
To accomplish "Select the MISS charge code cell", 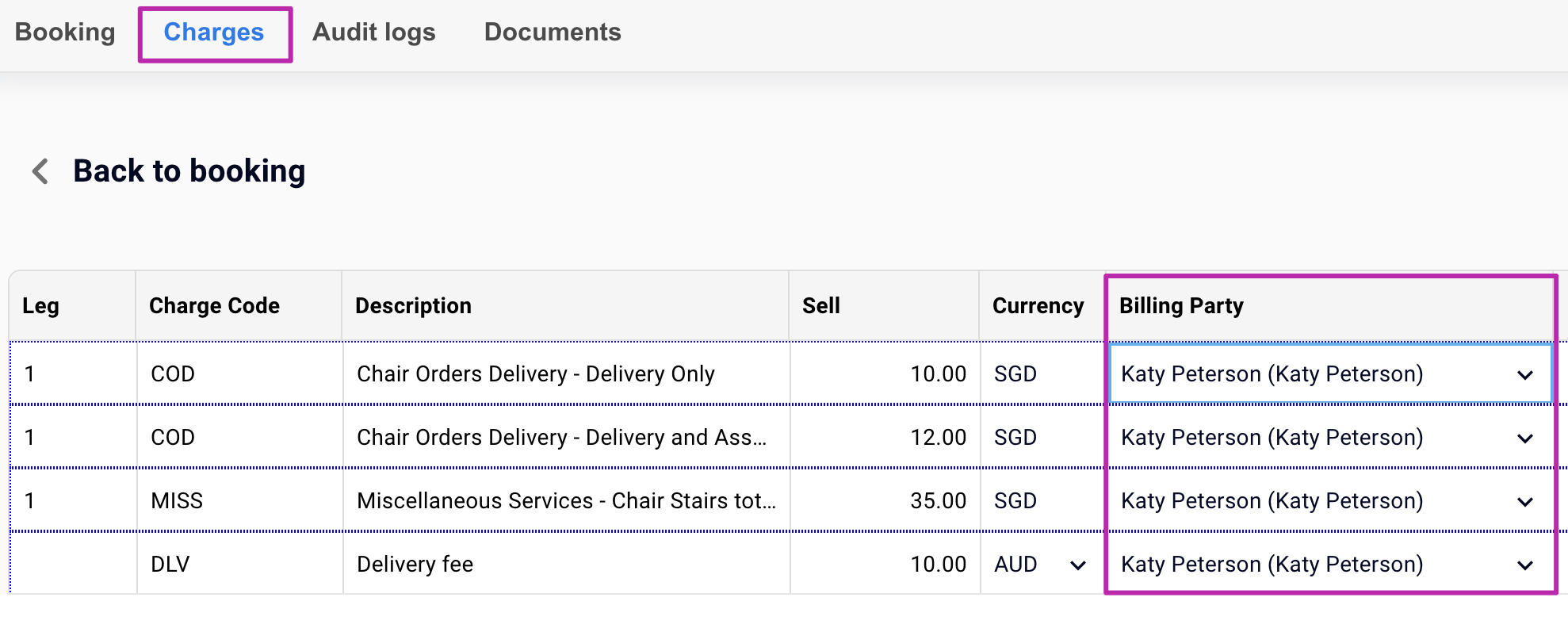I will click(x=239, y=500).
